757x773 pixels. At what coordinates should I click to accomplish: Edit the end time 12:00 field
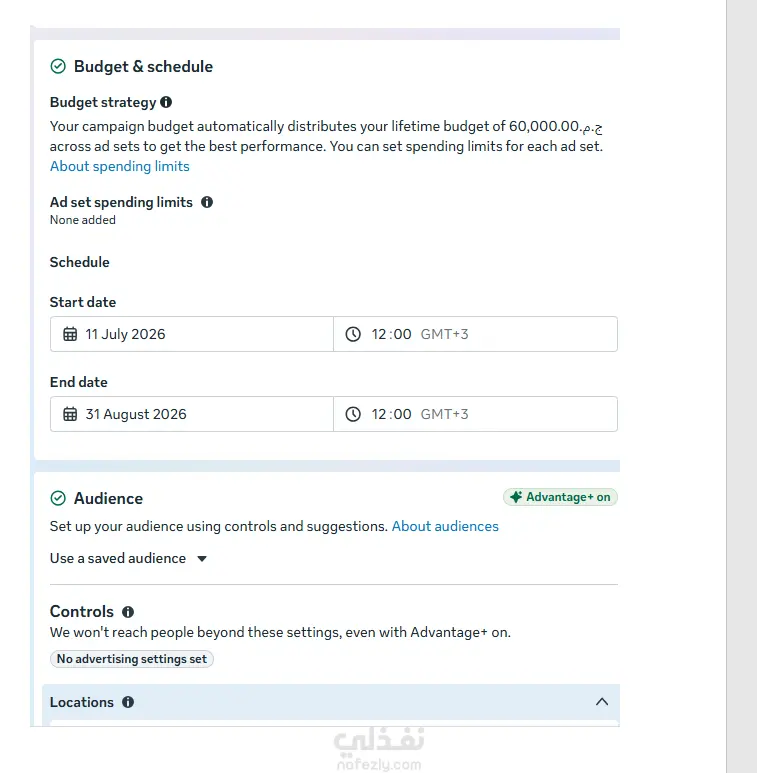coord(475,414)
